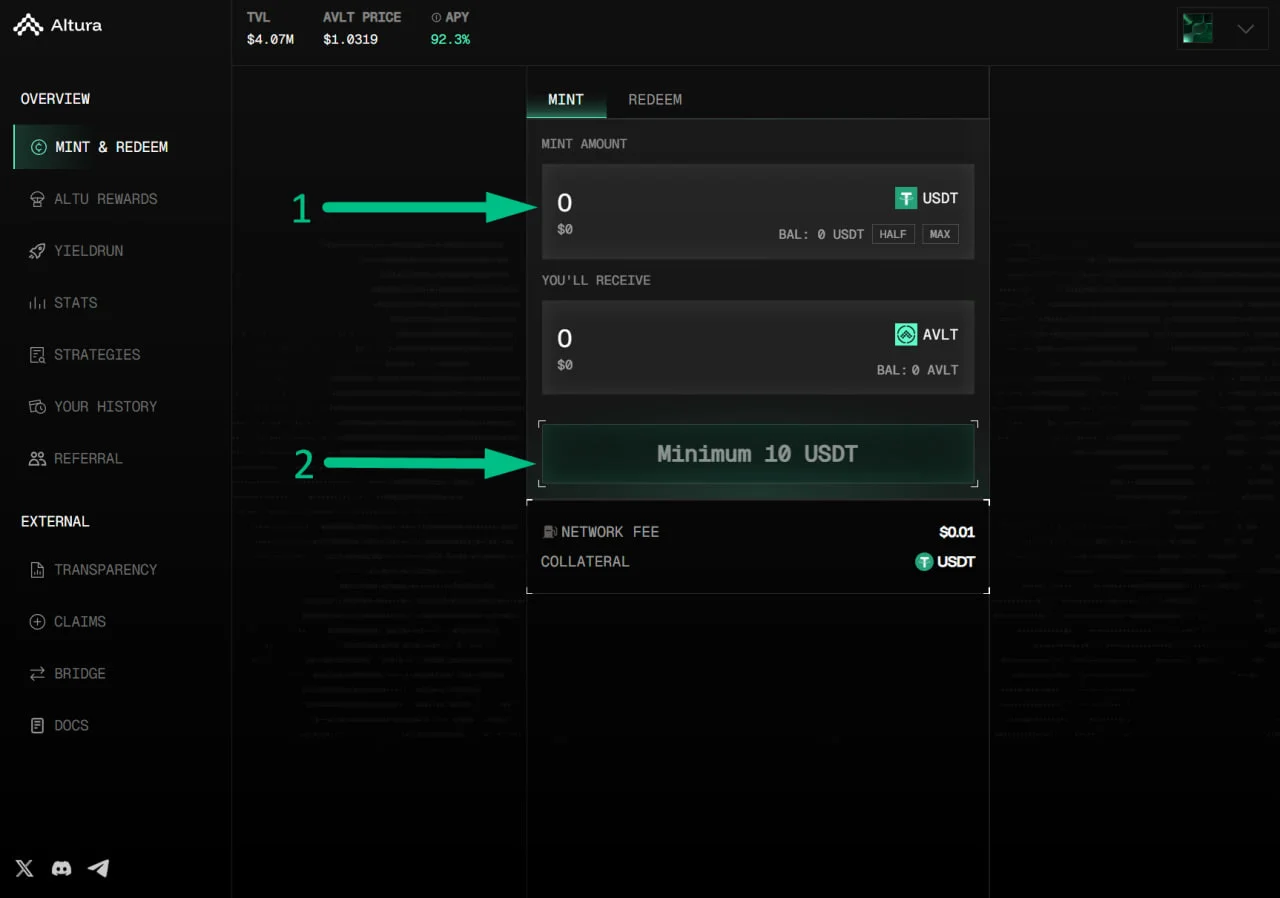Click the Claims plus circle icon

click(38, 622)
